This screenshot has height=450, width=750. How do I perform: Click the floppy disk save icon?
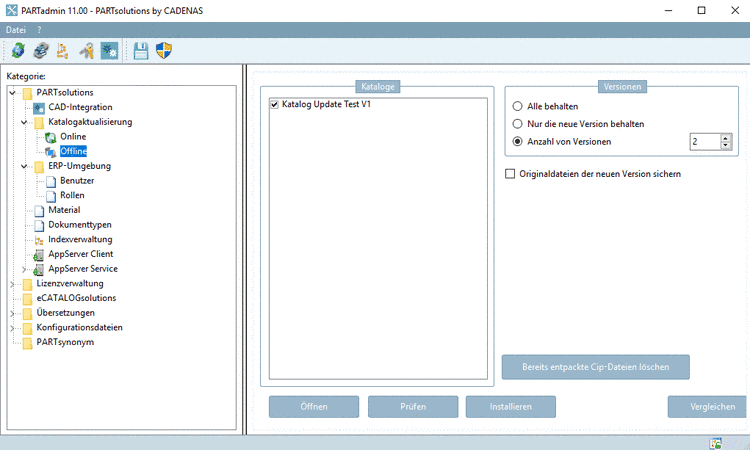tap(141, 50)
